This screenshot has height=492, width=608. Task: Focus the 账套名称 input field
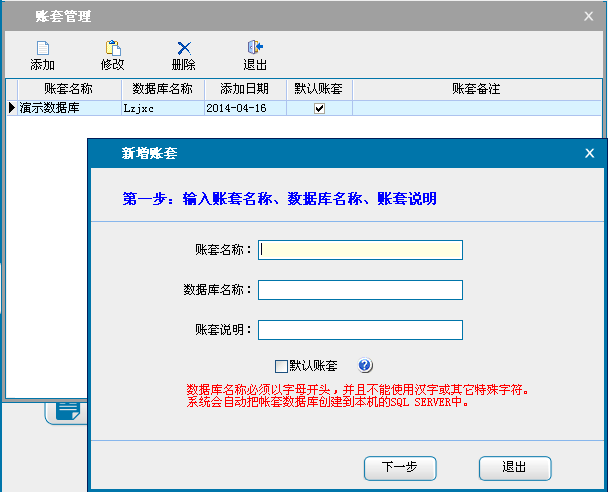360,250
